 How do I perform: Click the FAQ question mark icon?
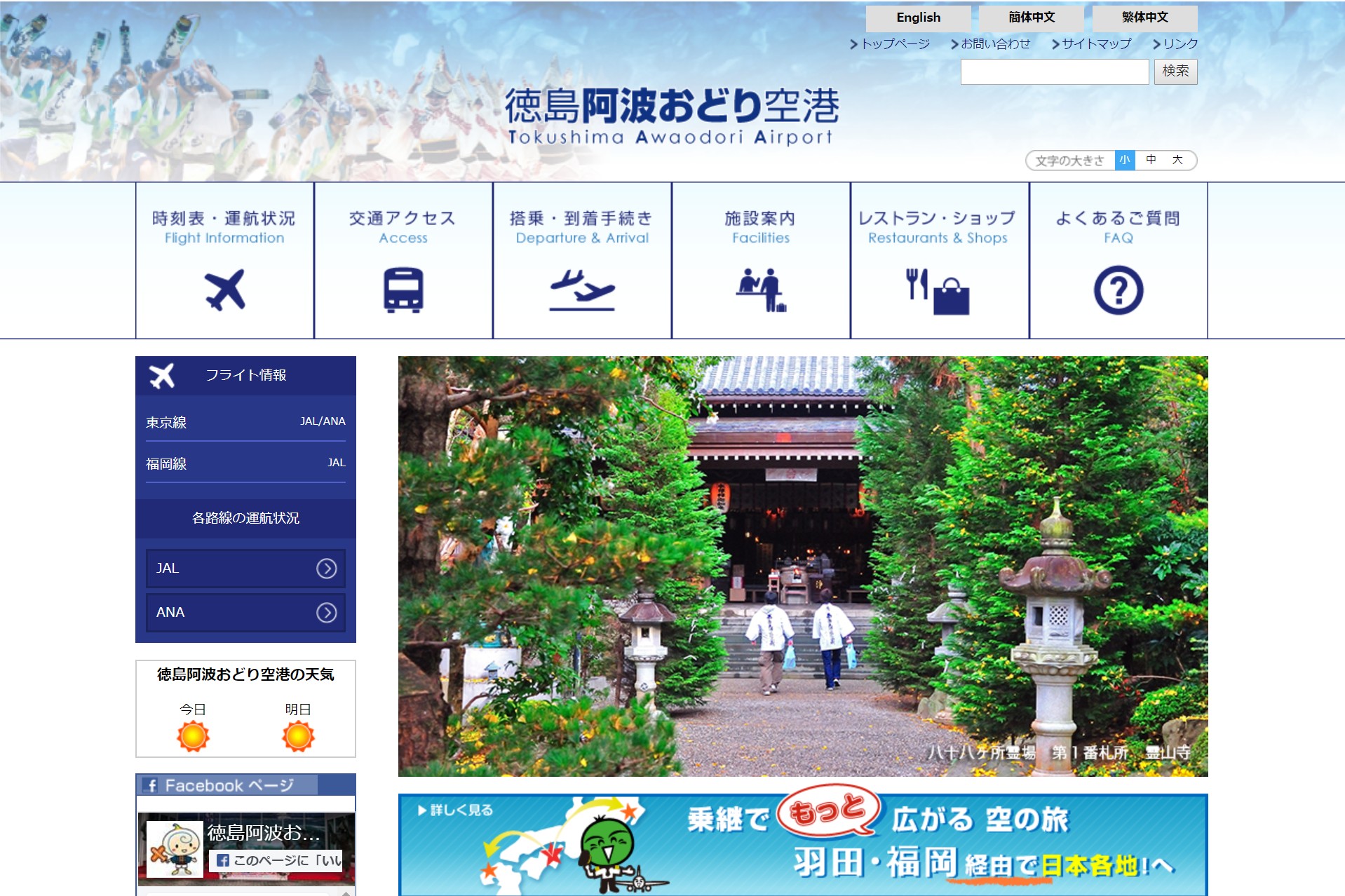(x=1118, y=290)
